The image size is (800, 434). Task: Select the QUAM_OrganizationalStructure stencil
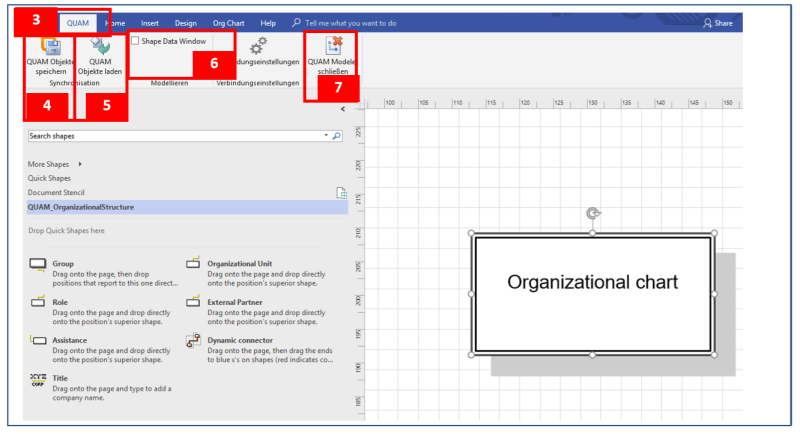click(x=81, y=207)
